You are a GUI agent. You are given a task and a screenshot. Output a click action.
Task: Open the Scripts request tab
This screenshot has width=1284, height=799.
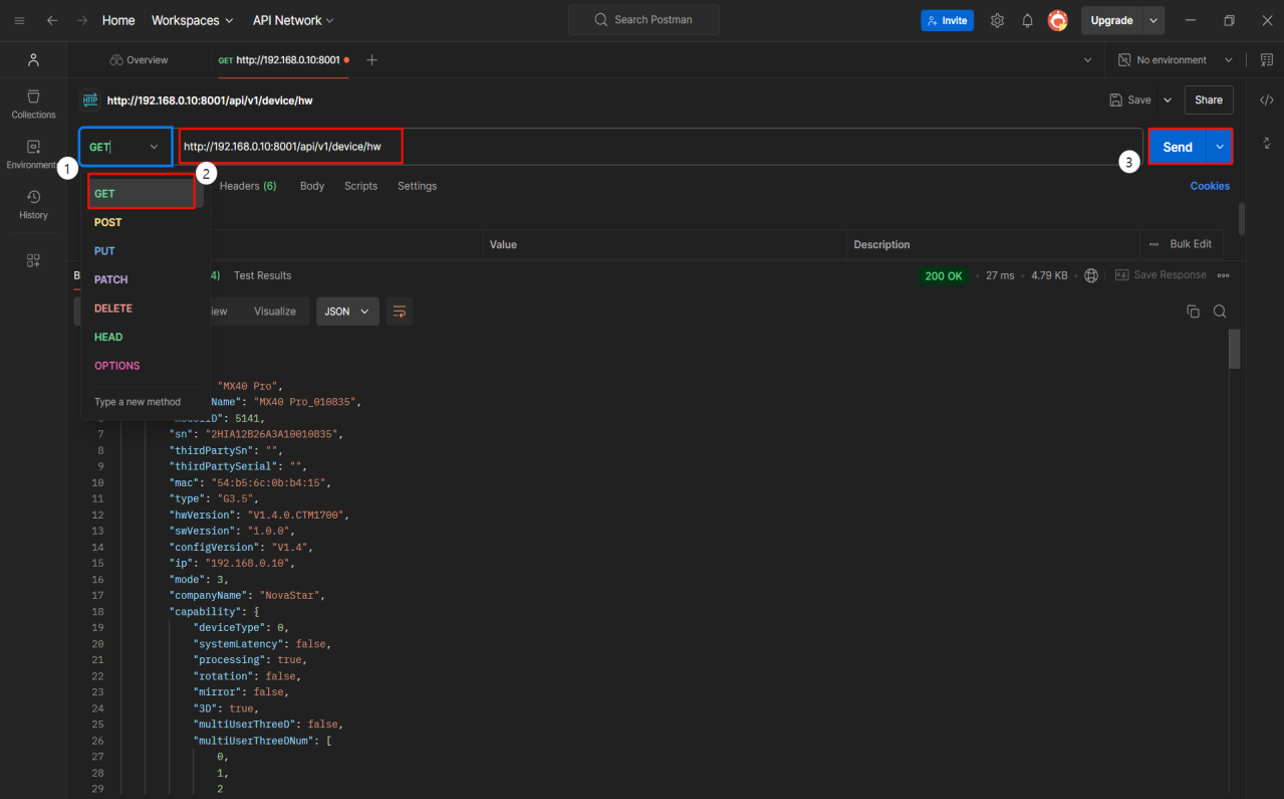[360, 185]
